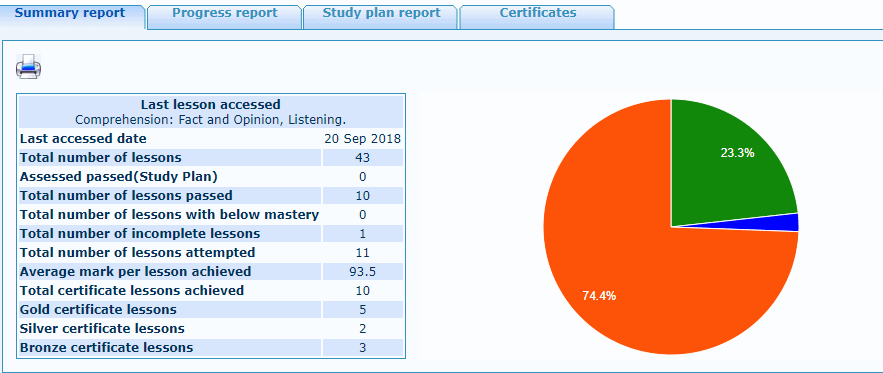The width and height of the screenshot is (883, 373).
Task: Click the Bronze certificate lessons count
Action: [363, 348]
